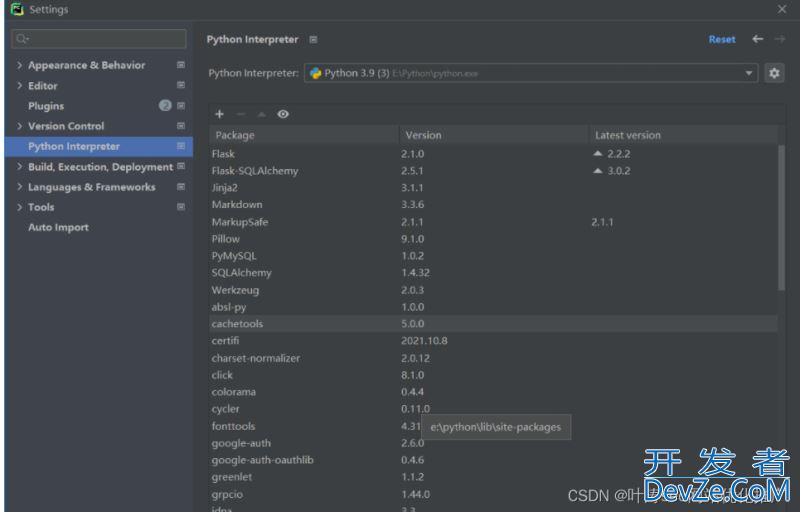
Task: Click the add package plus icon
Action: [x=219, y=114]
